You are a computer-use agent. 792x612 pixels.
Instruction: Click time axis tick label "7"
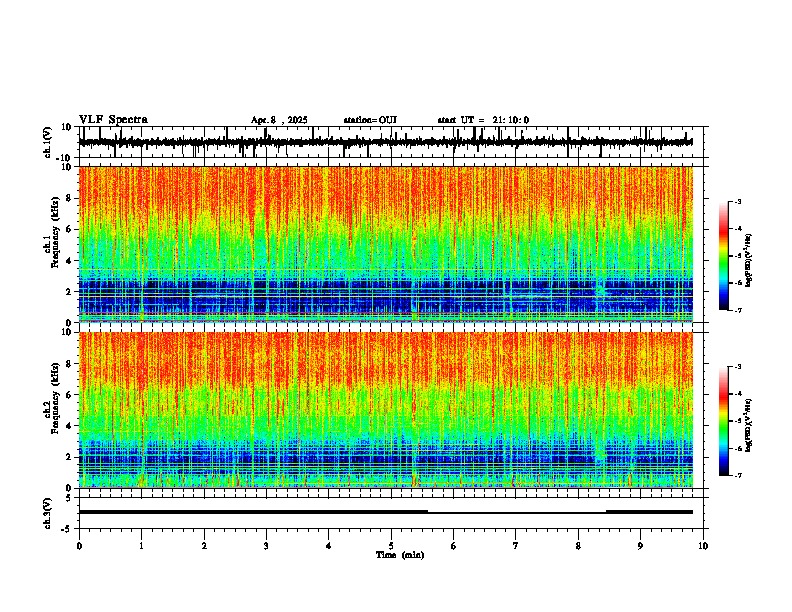point(516,546)
